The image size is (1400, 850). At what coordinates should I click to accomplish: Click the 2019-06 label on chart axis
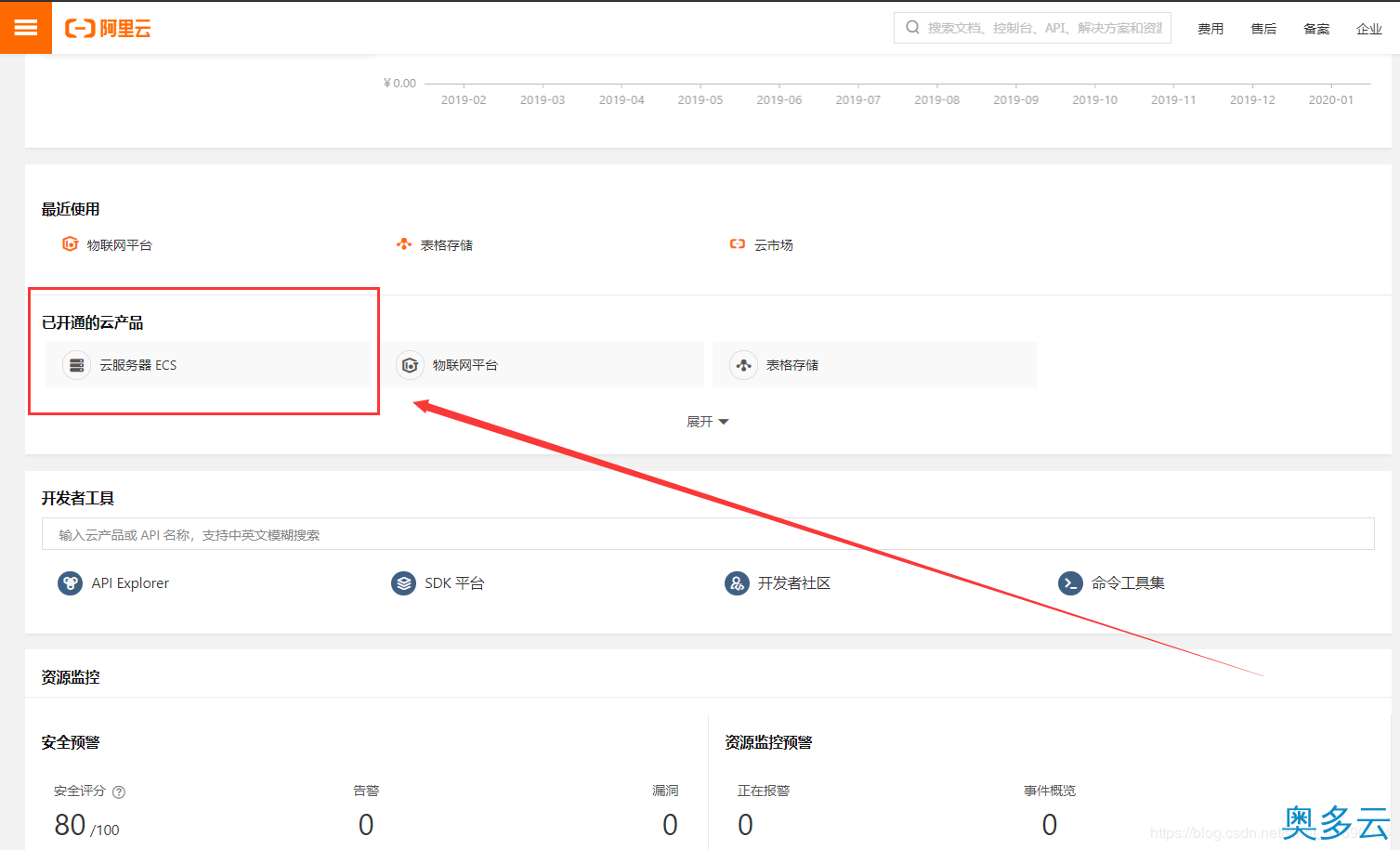[779, 100]
